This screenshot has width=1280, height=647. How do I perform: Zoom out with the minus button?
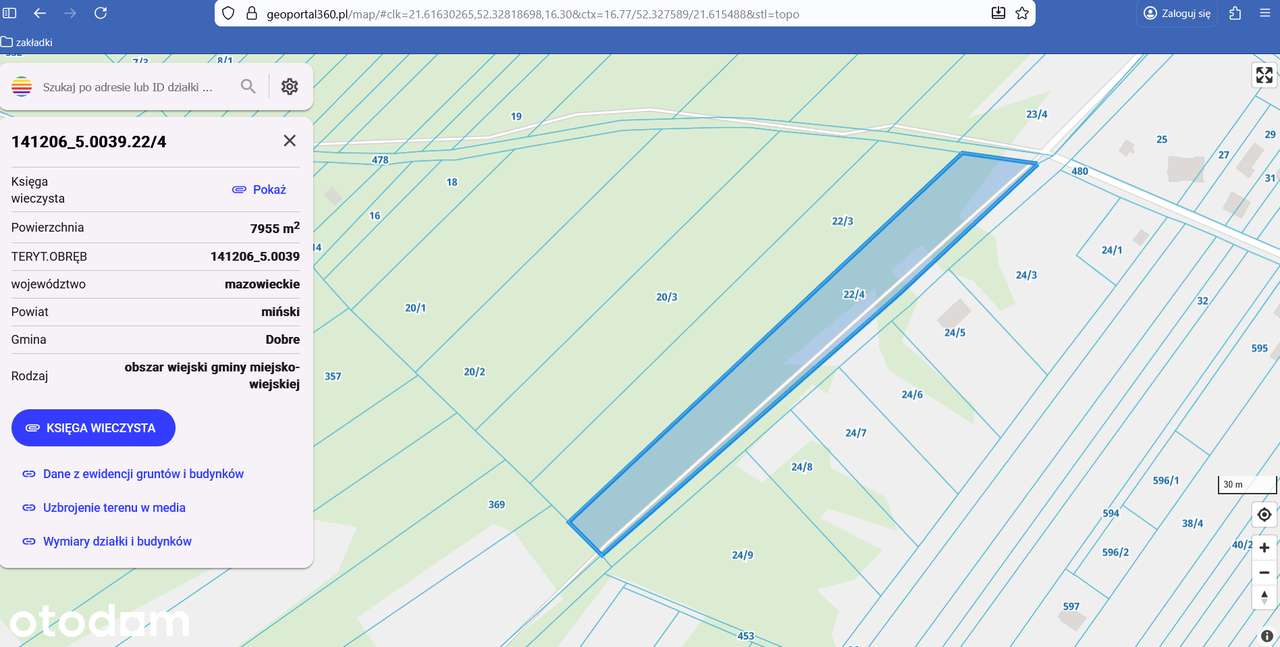(x=1264, y=573)
